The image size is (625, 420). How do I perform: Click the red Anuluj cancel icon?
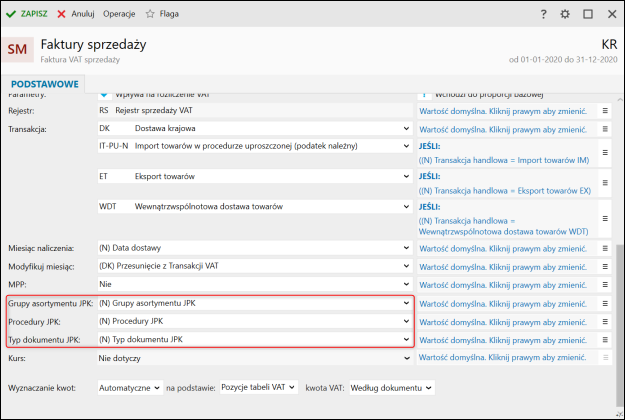62,15
